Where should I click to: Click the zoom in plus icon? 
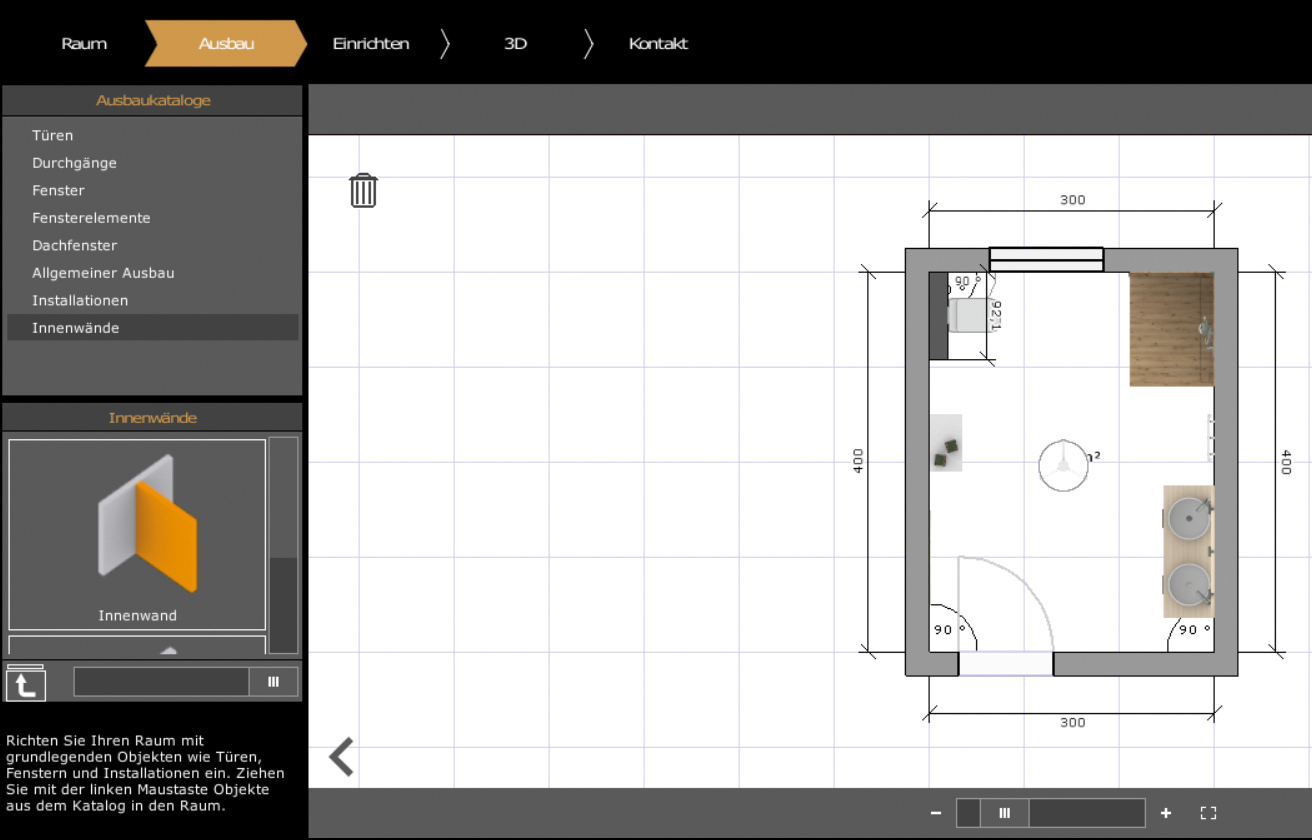point(1166,813)
